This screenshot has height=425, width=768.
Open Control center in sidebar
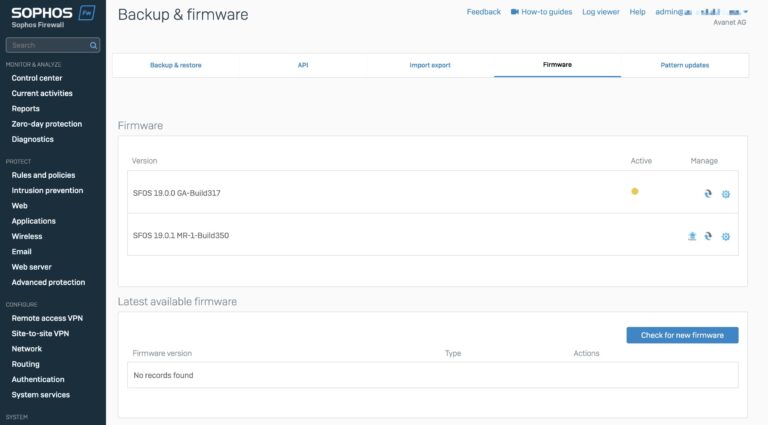coord(37,78)
